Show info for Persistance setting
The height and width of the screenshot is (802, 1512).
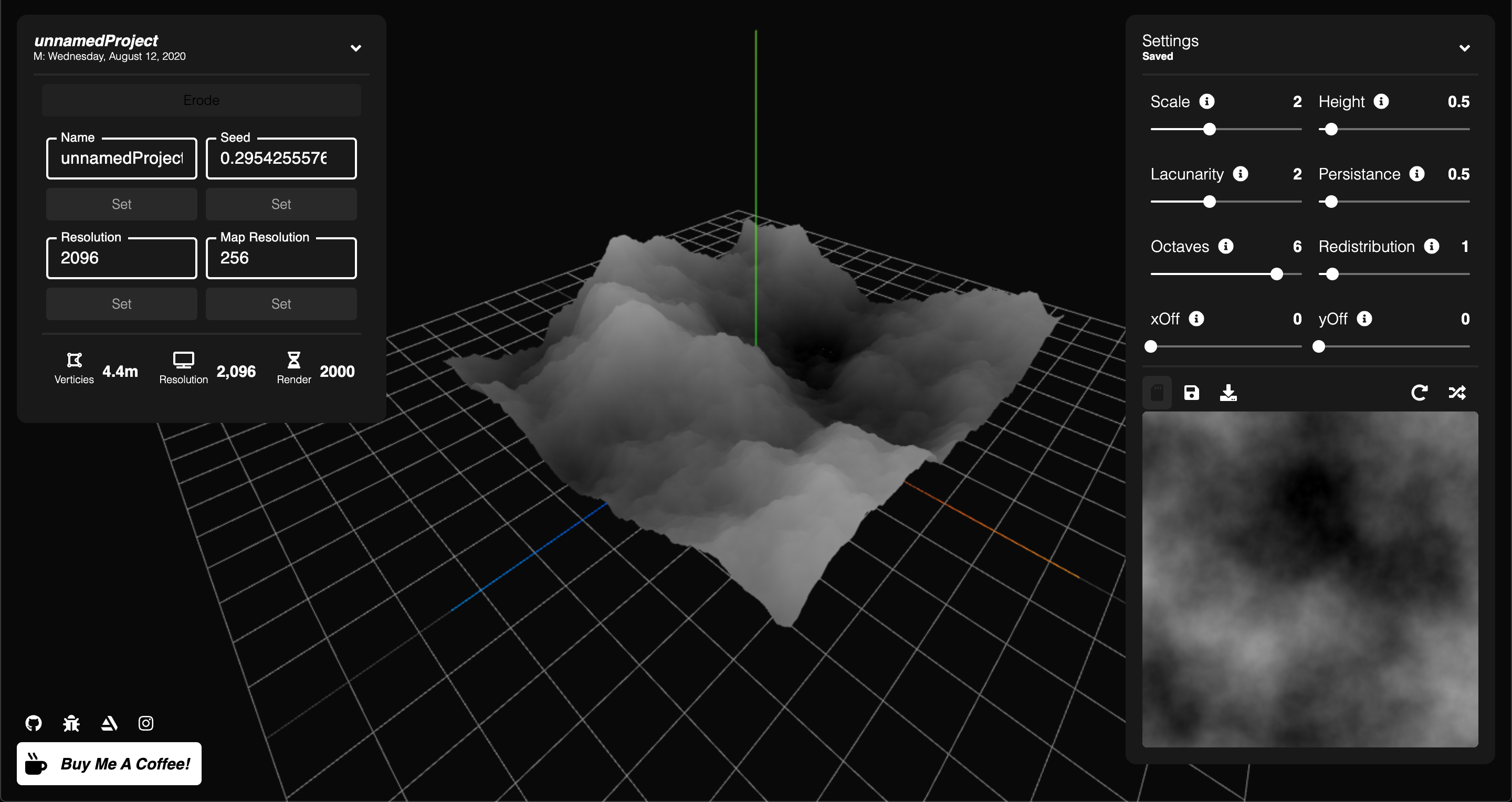coord(1417,174)
